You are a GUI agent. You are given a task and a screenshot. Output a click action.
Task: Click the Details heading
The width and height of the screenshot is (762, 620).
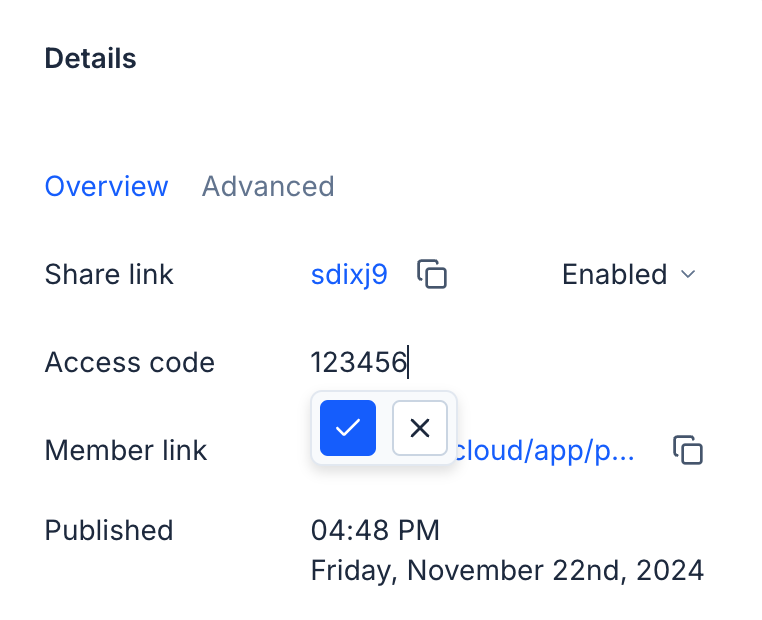tap(91, 58)
